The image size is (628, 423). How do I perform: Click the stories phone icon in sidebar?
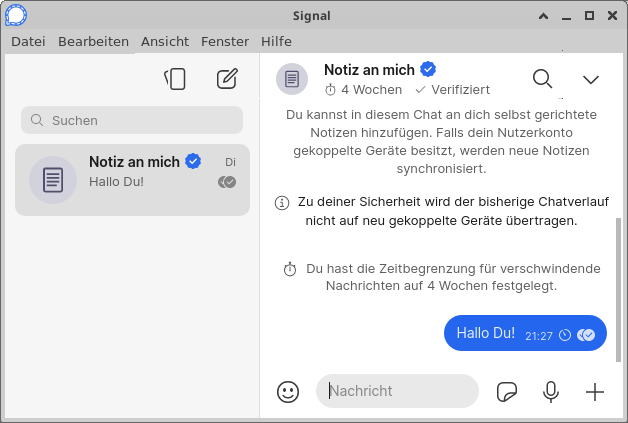tap(175, 79)
